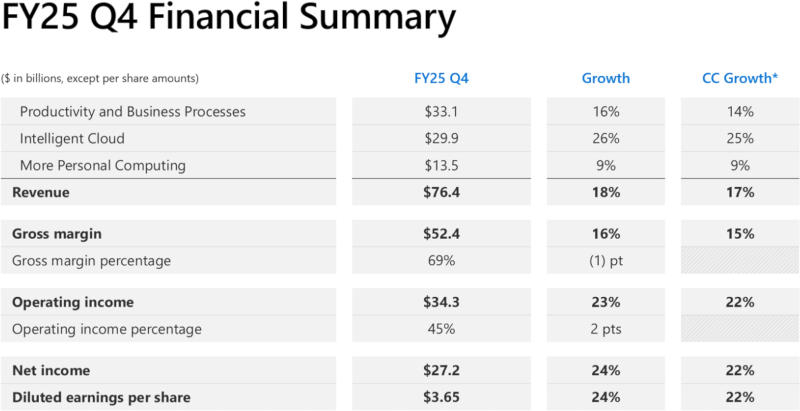Click the FY25 Q4 column header

pyautogui.click(x=441, y=78)
